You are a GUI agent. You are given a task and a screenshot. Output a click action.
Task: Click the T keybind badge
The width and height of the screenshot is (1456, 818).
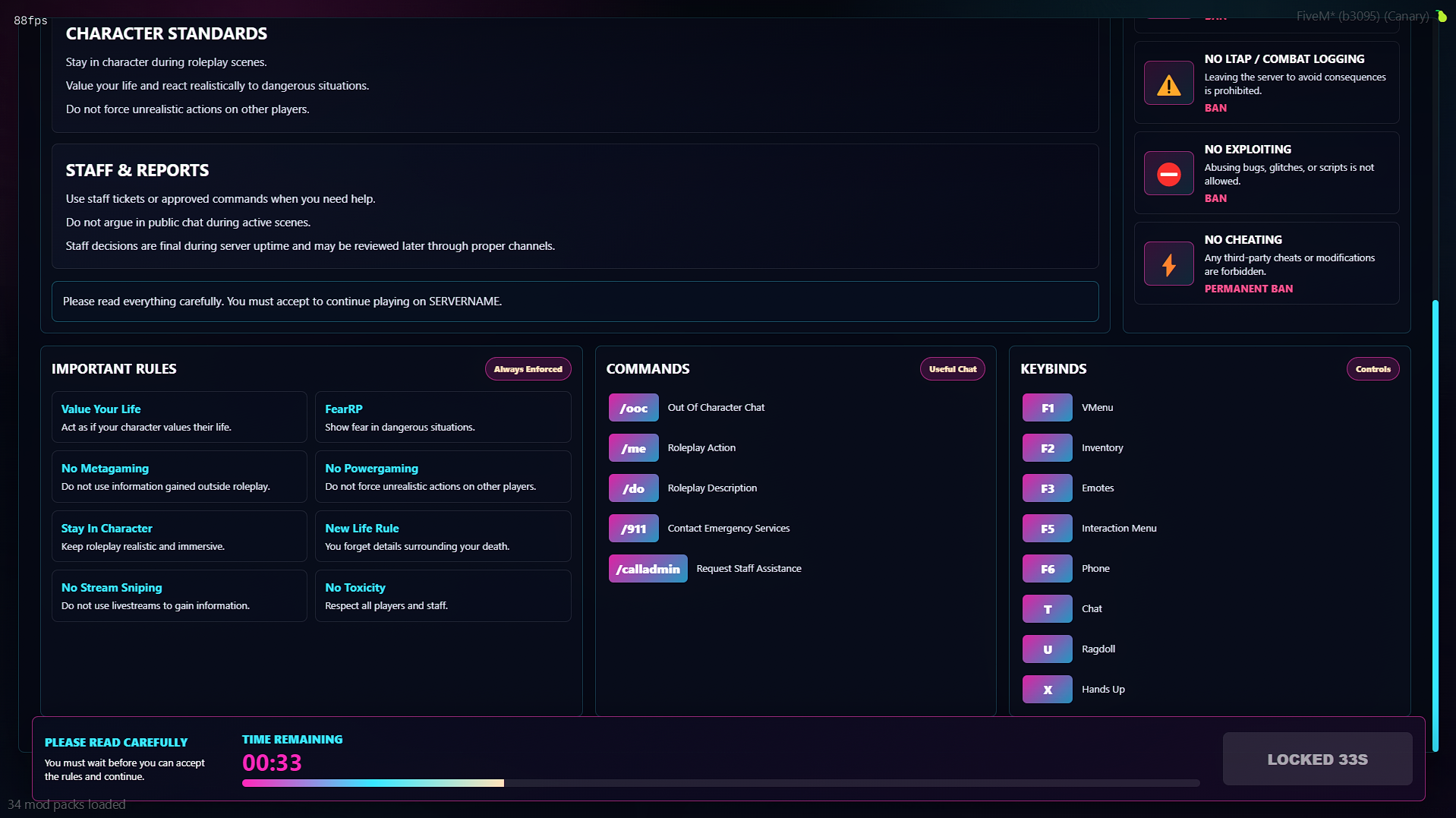(1047, 609)
